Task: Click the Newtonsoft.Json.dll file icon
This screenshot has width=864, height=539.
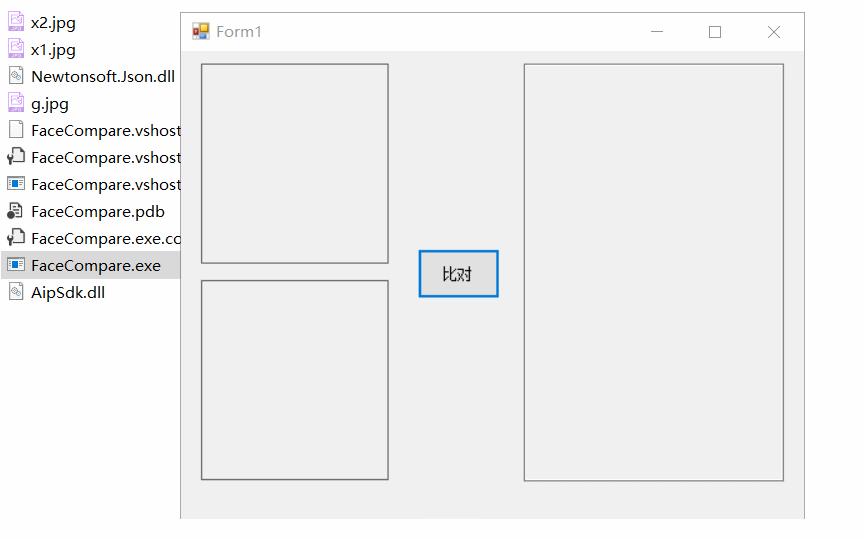Action: [16, 76]
